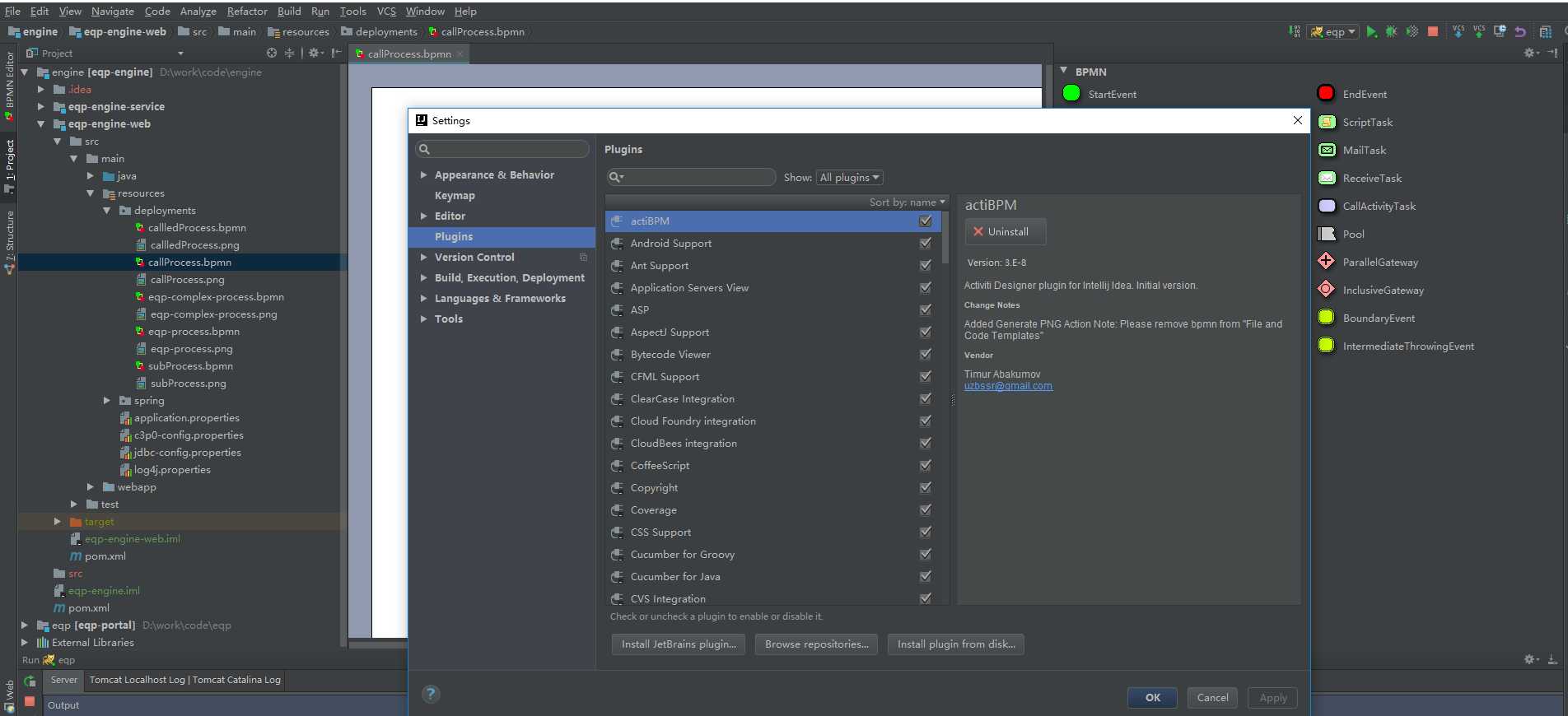Expand the spring folder node

point(106,400)
